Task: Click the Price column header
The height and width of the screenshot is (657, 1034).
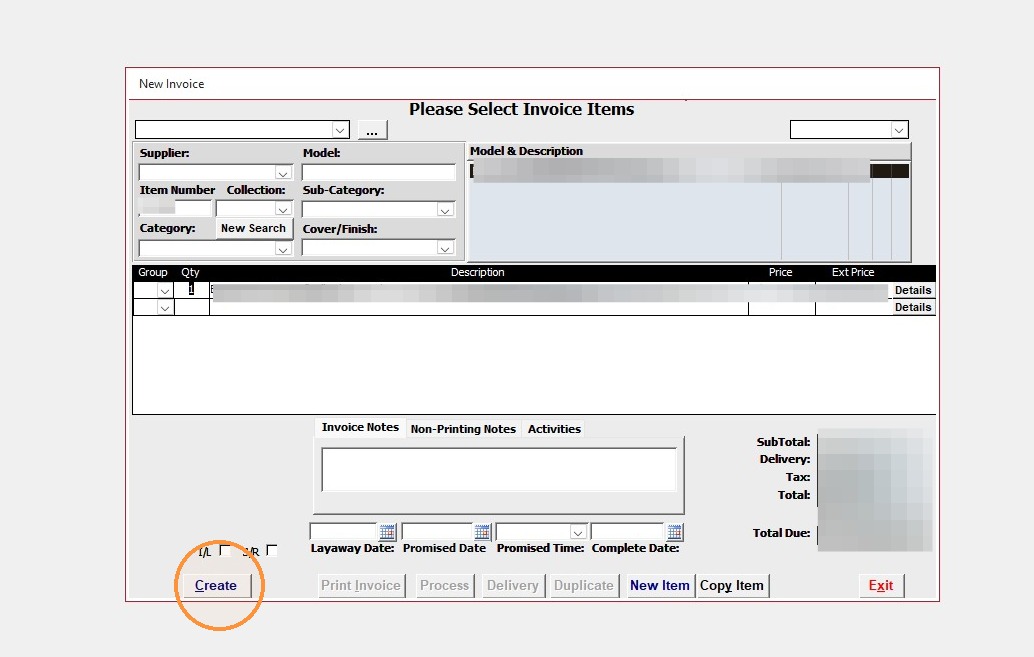Action: tap(780, 272)
